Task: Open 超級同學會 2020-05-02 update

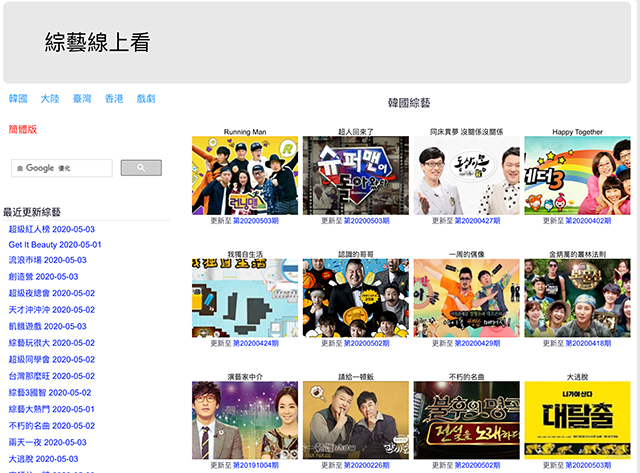Action: [52, 360]
